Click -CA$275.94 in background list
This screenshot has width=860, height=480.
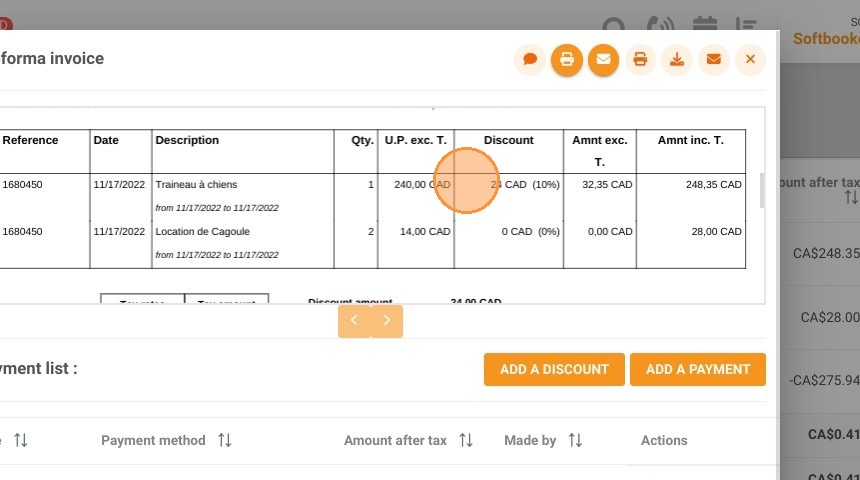pyautogui.click(x=824, y=380)
